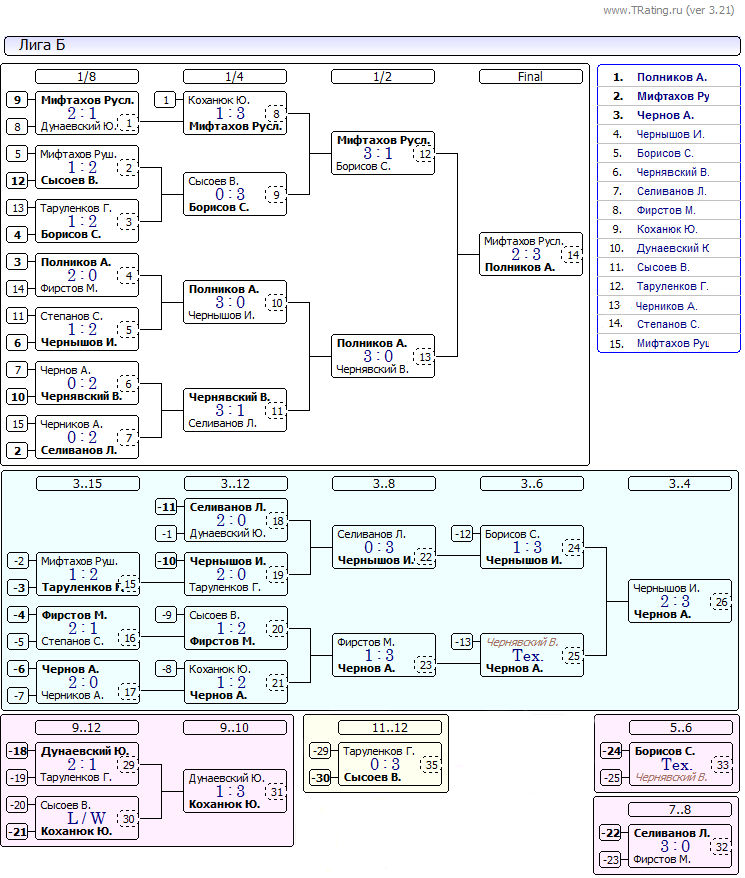
Task: Click ranking row 12. Таруленков Г.
Action: coord(669,287)
